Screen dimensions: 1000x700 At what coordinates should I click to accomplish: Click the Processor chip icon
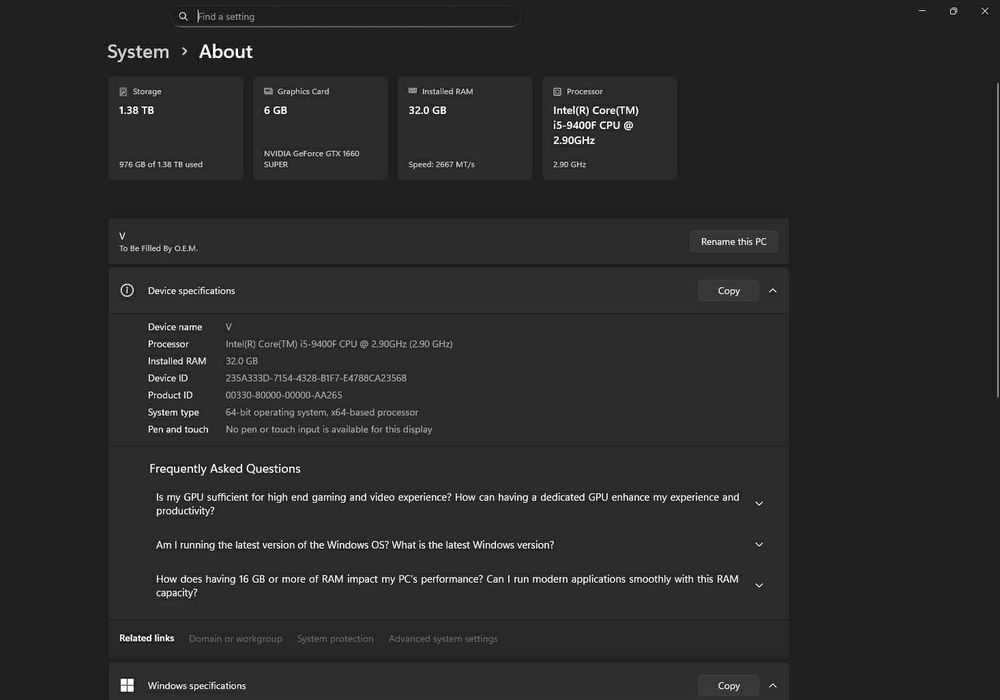click(557, 91)
